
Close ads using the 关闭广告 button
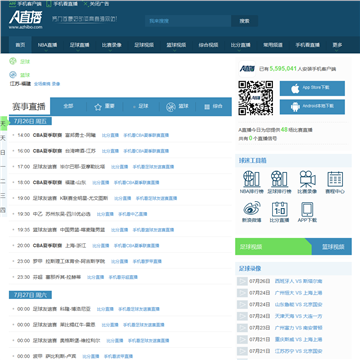click(x=96, y=4)
